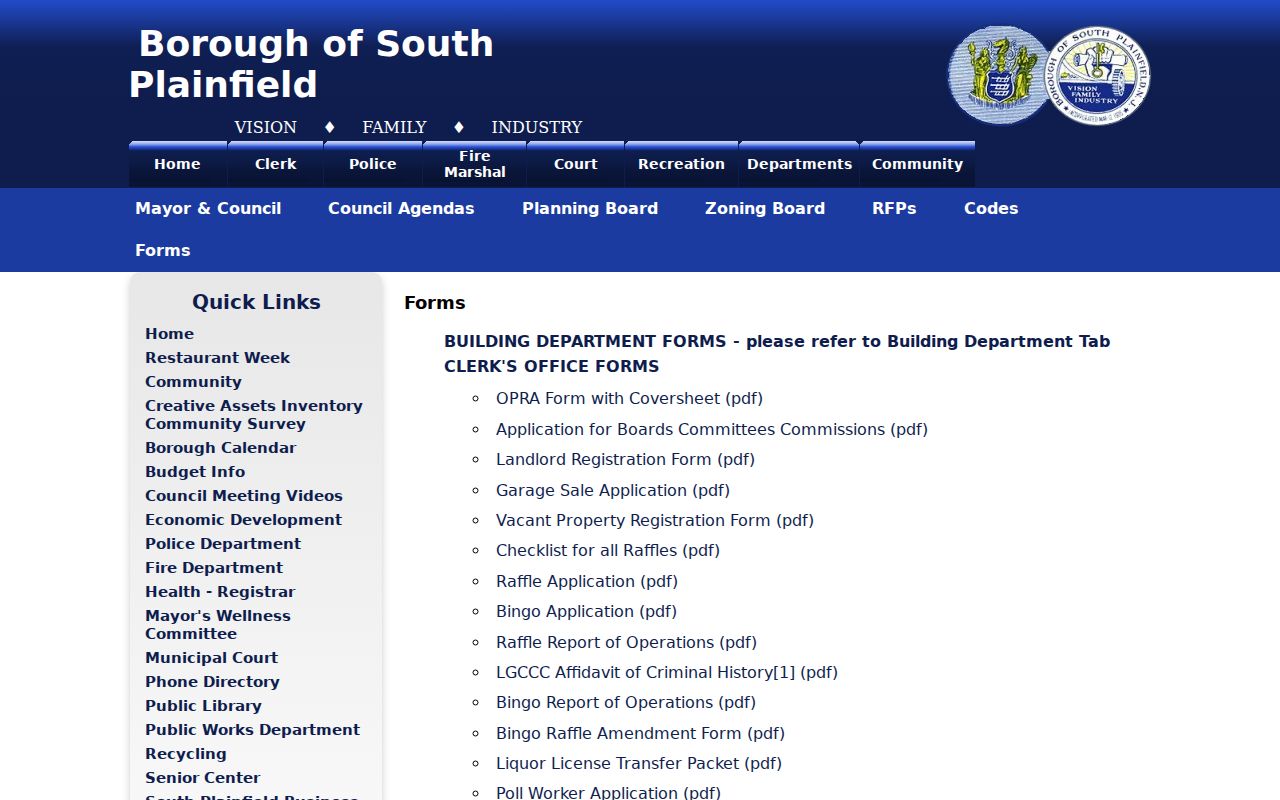Switch to the Recreation tab
Viewport: 1280px width, 800px height.
click(682, 164)
